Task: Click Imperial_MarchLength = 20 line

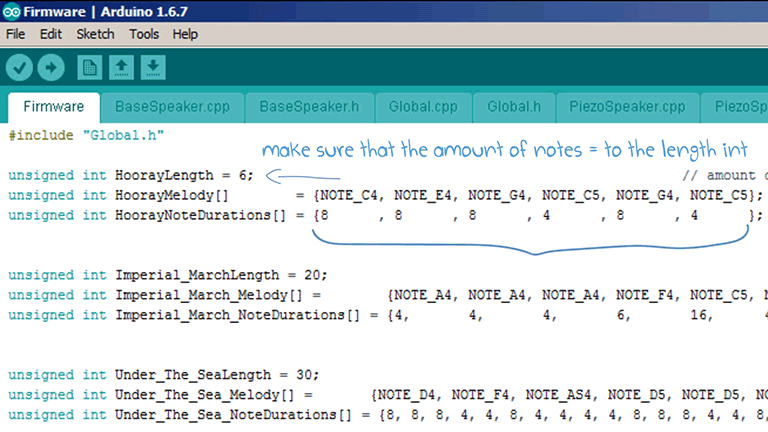Action: [x=168, y=275]
